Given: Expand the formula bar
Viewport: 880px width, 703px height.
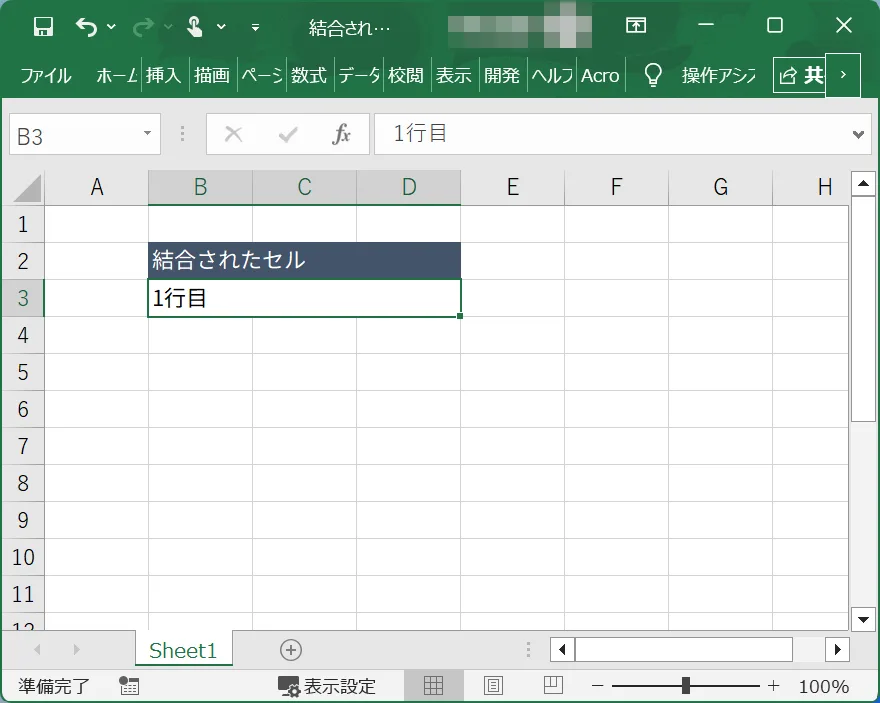Looking at the screenshot, I should tap(858, 134).
